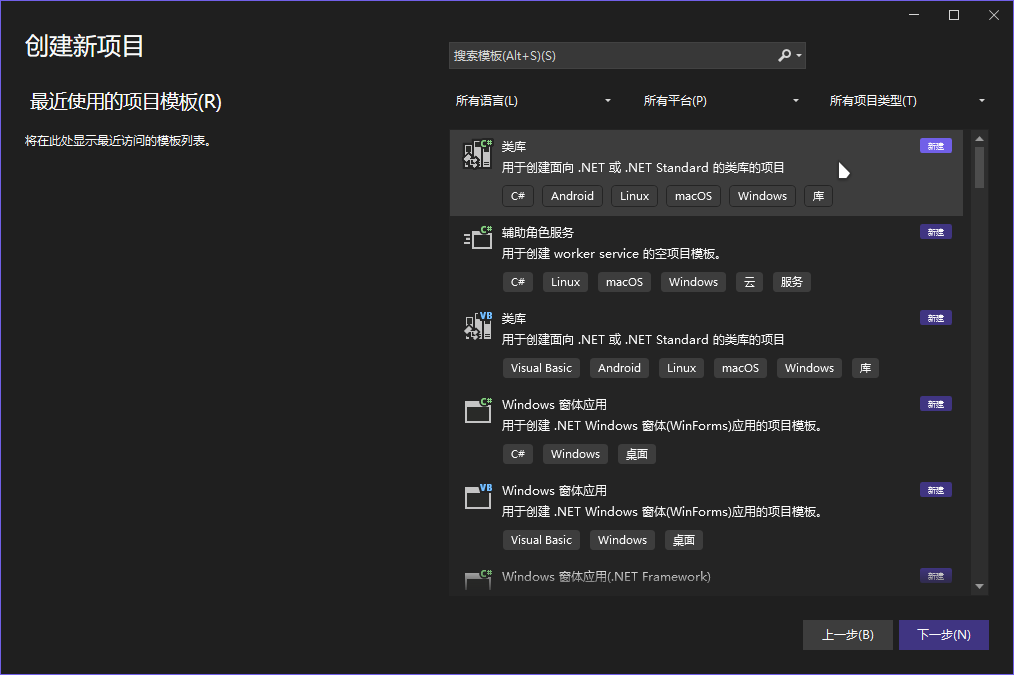
Task: Click the 新建 badge beside 辅助角色服务
Action: click(935, 231)
